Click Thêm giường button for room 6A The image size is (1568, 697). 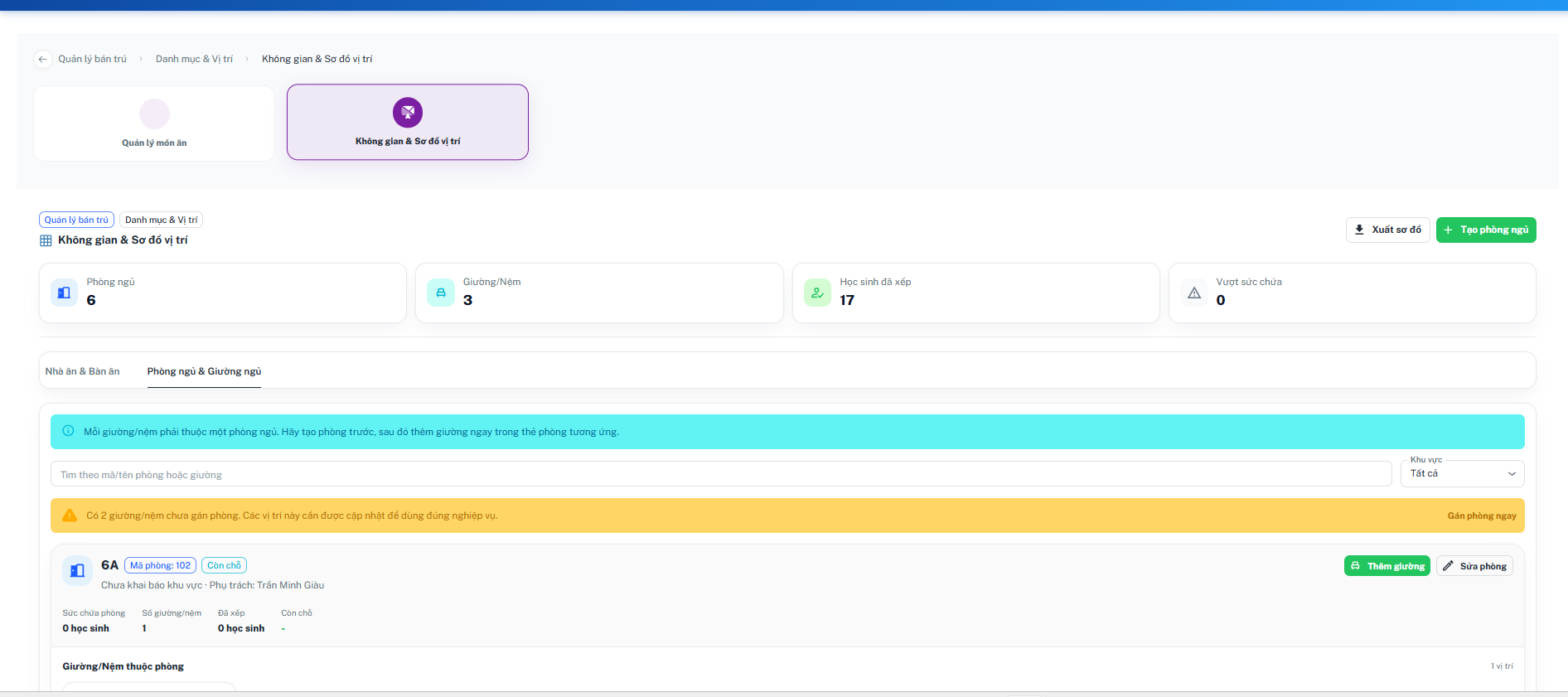[1387, 566]
